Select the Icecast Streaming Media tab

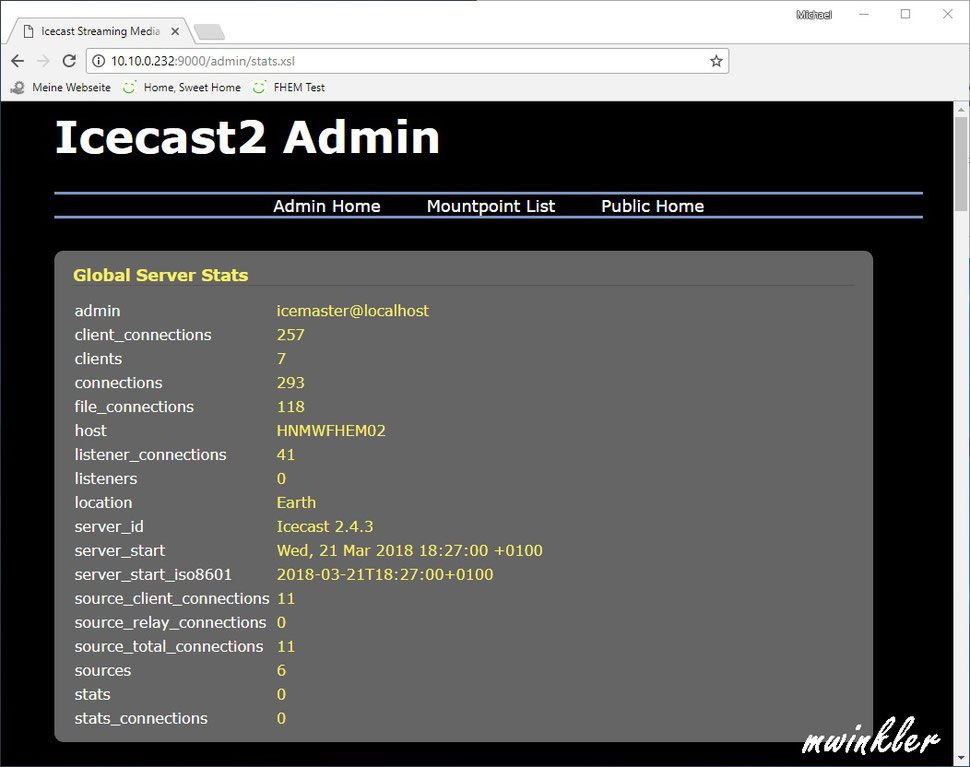100,31
